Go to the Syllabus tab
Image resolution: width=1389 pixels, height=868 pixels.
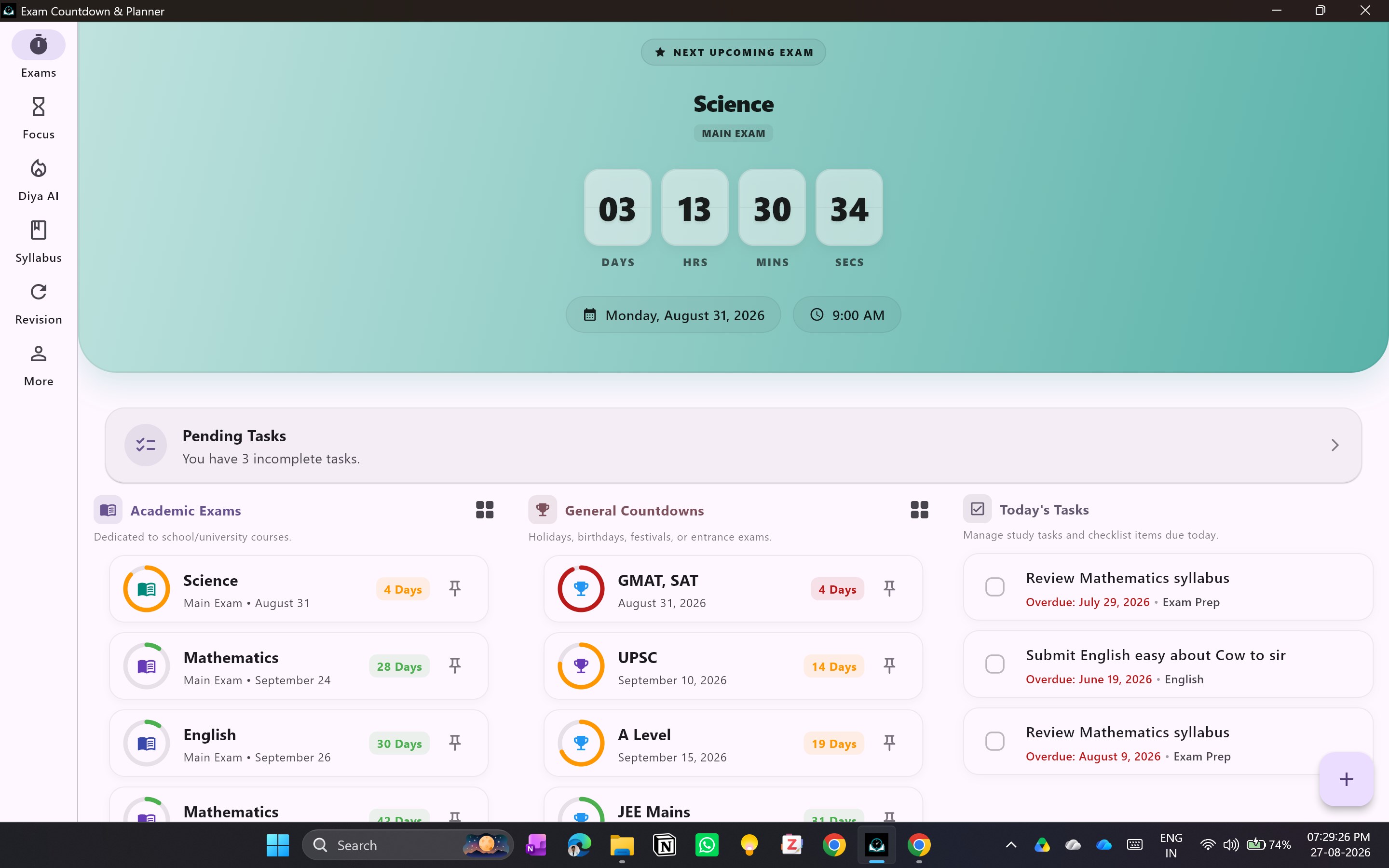point(39,241)
